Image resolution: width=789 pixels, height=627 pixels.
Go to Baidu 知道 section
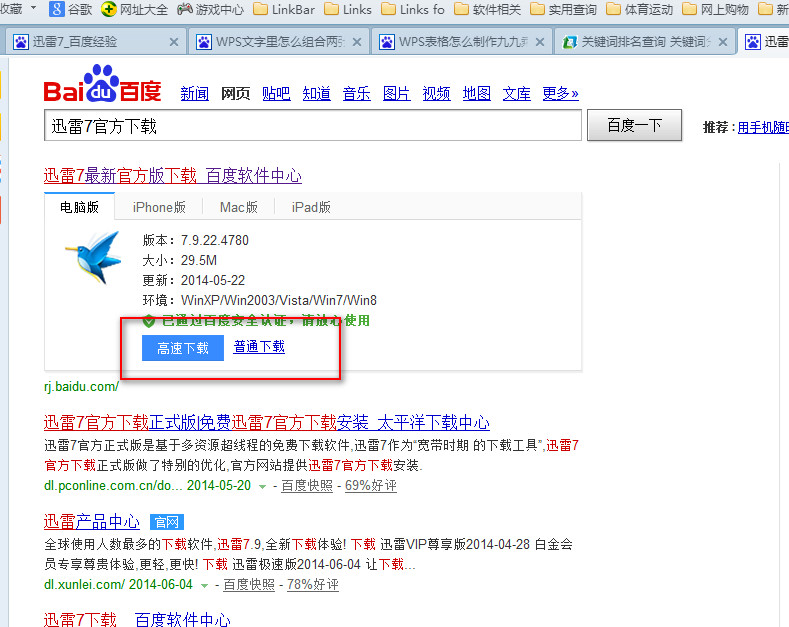pos(317,93)
